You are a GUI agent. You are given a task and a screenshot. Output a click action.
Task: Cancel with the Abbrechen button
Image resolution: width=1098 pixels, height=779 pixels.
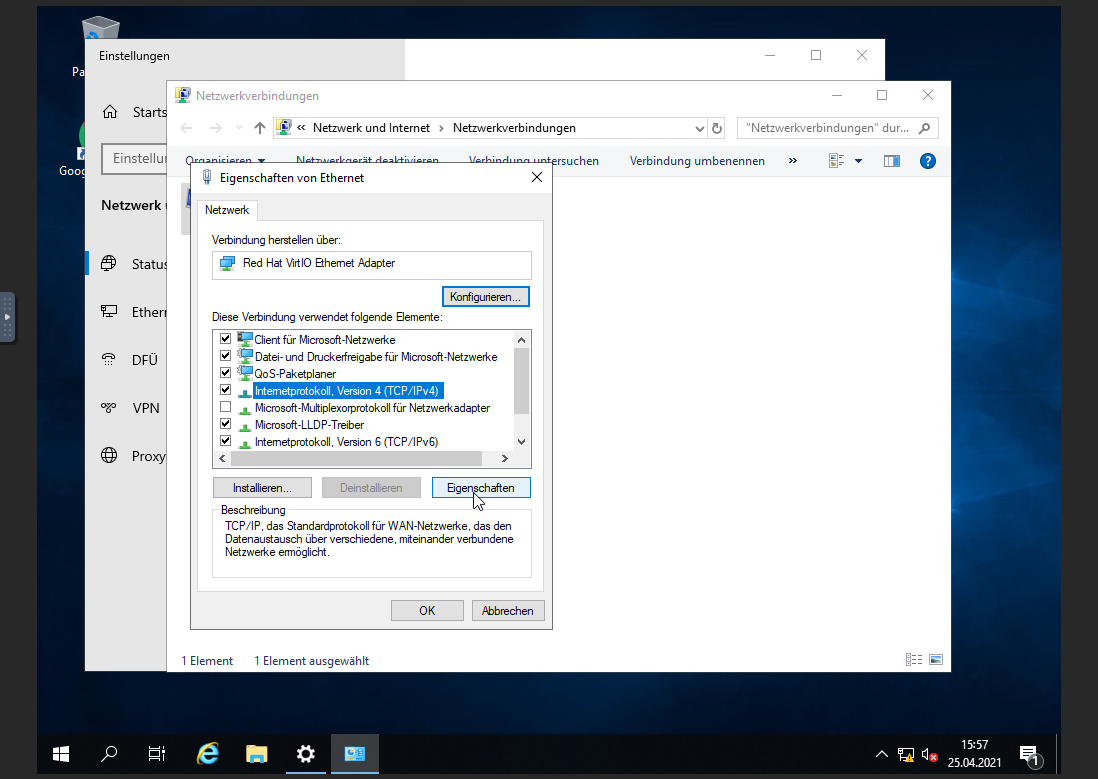coord(508,611)
